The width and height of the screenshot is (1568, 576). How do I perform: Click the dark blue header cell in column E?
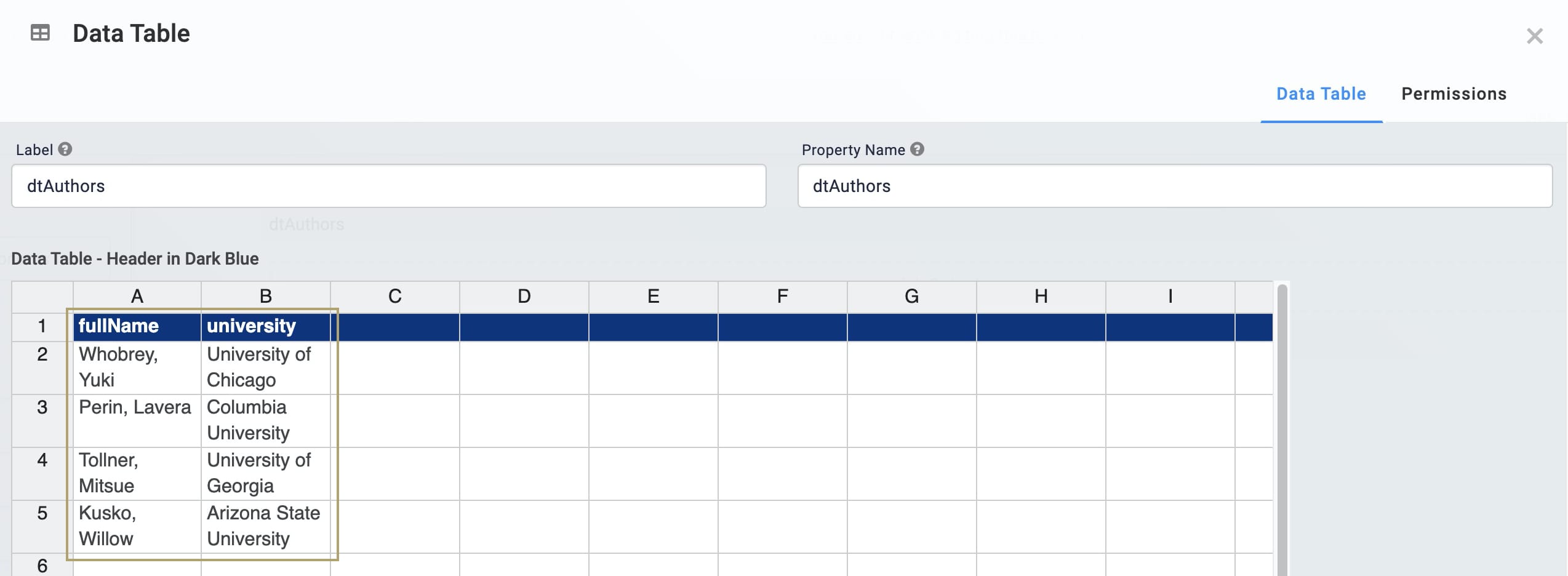tap(654, 327)
